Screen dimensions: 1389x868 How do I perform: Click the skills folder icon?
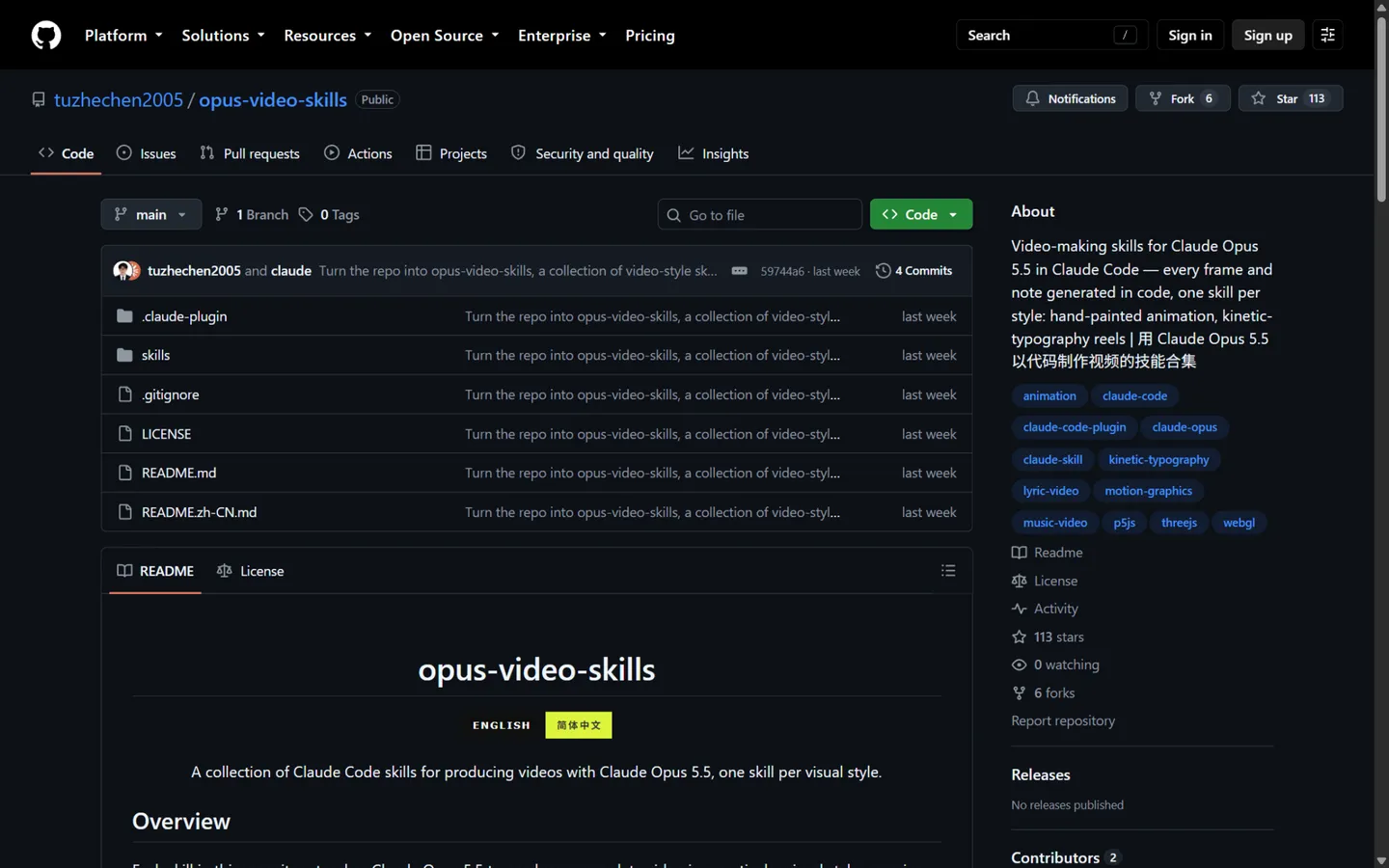(124, 355)
